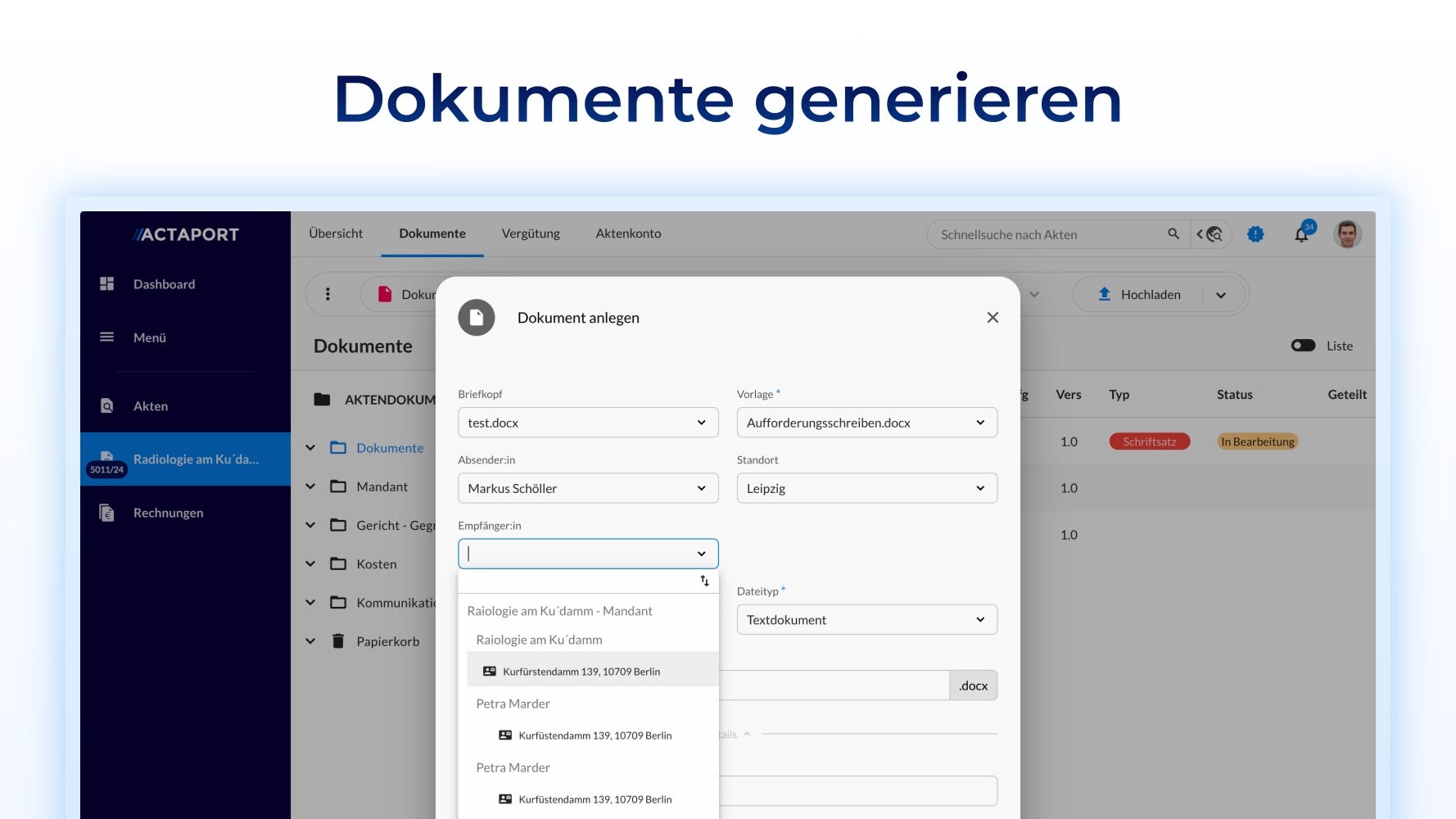Viewport: 1456px width, 819px height.
Task: Open the Aktenkonto tab
Action: coord(628,233)
